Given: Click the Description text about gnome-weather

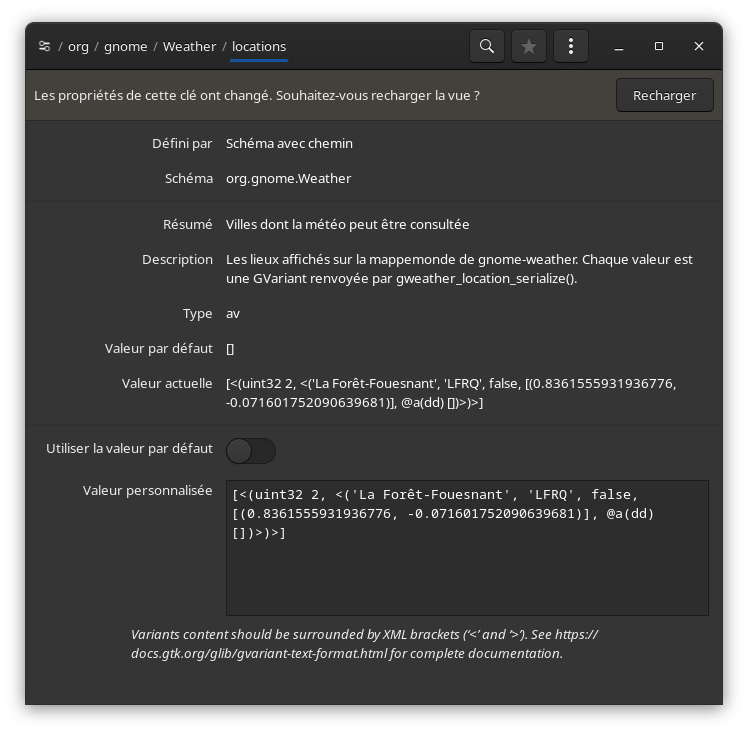Looking at the screenshot, I should pyautogui.click(x=458, y=268).
